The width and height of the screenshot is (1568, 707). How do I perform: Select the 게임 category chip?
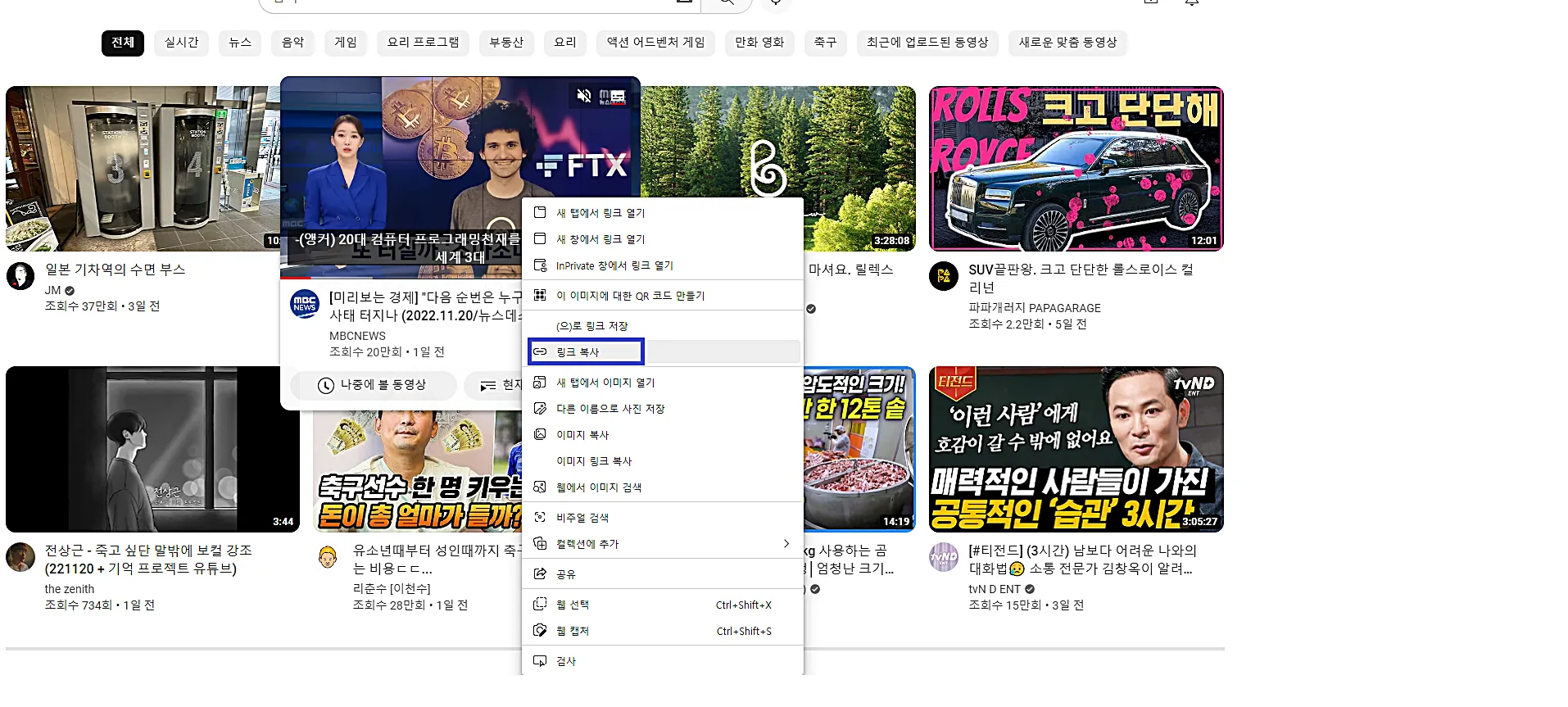346,43
